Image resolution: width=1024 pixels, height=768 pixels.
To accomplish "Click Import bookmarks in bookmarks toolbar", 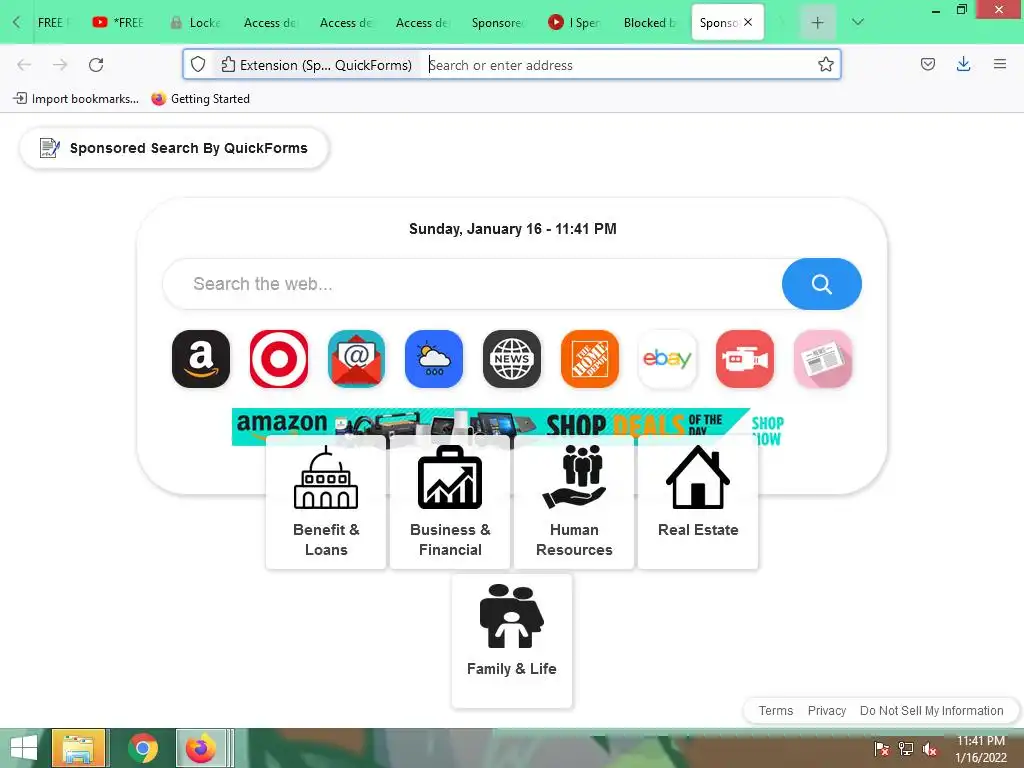I will pyautogui.click(x=76, y=99).
